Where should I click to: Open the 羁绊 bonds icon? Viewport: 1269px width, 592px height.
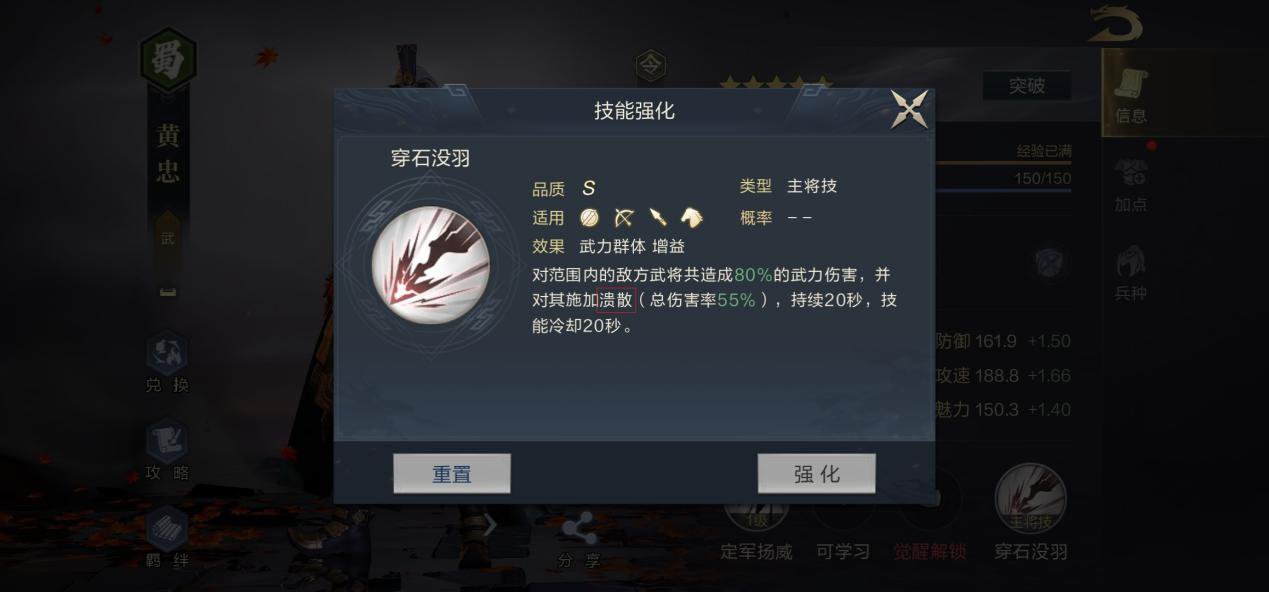(x=167, y=539)
